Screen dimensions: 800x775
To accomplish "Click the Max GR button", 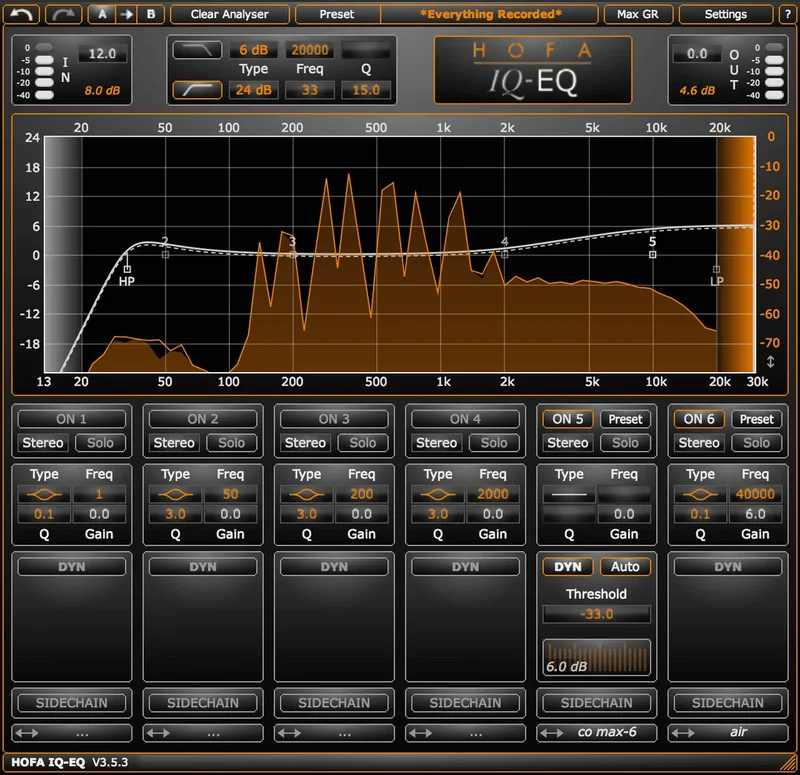I will pyautogui.click(x=638, y=14).
